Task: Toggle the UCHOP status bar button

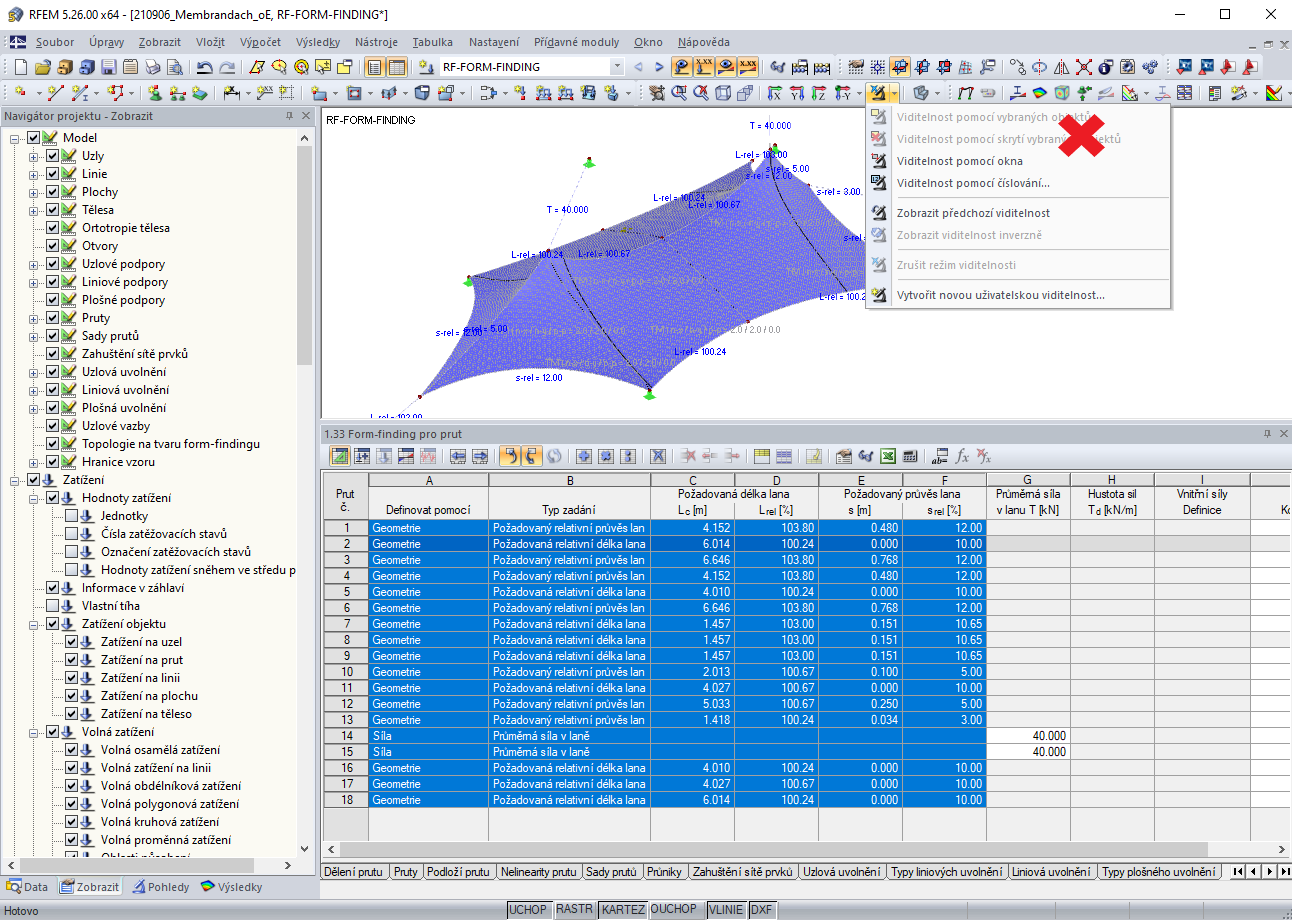Action: point(528,910)
